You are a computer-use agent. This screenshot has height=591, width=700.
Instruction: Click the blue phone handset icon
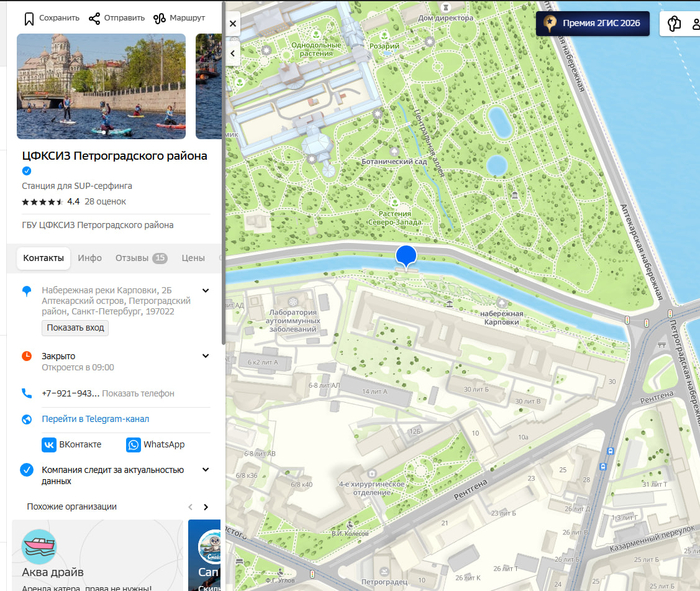click(27, 393)
